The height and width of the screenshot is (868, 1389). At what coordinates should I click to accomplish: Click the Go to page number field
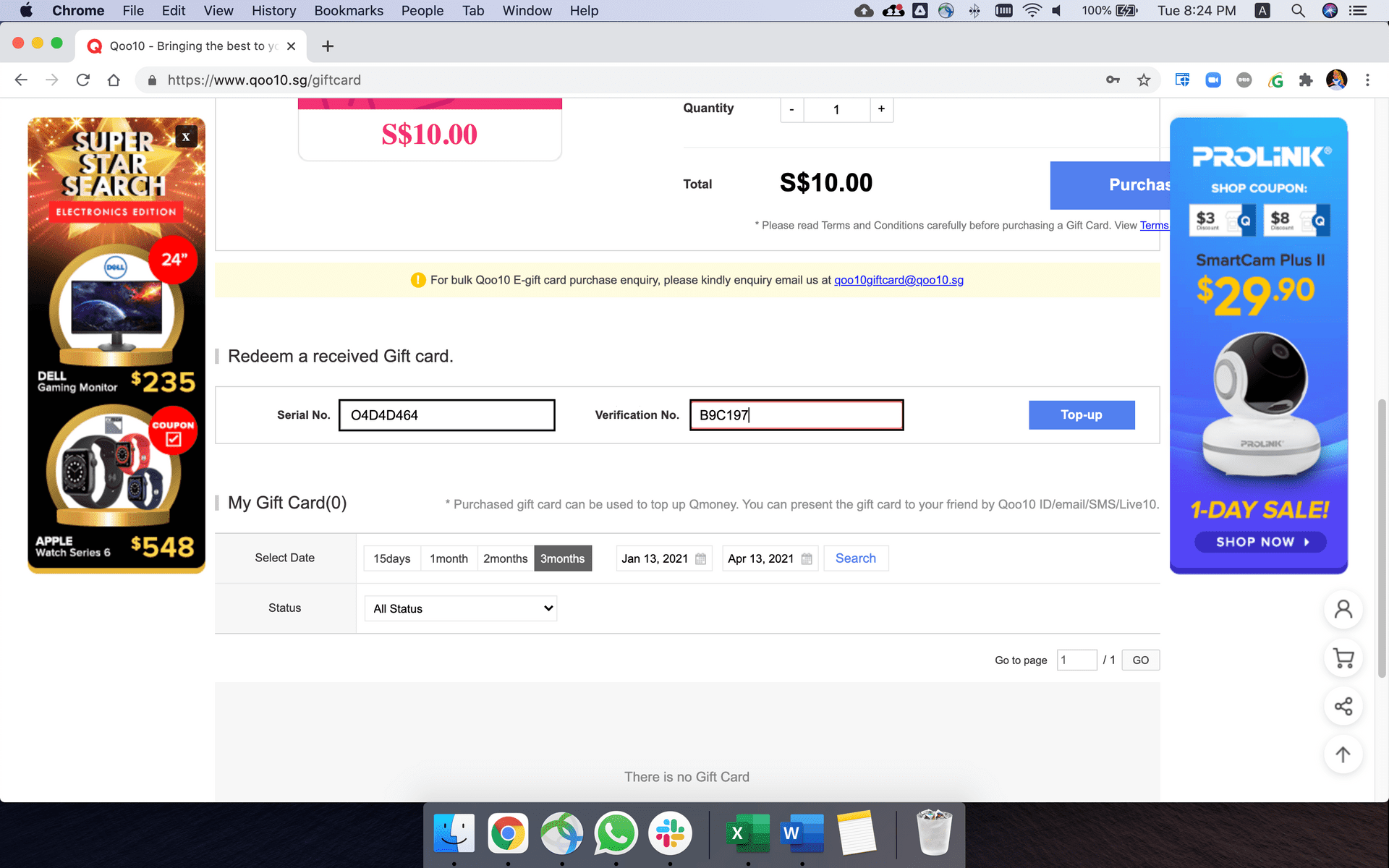(1076, 660)
